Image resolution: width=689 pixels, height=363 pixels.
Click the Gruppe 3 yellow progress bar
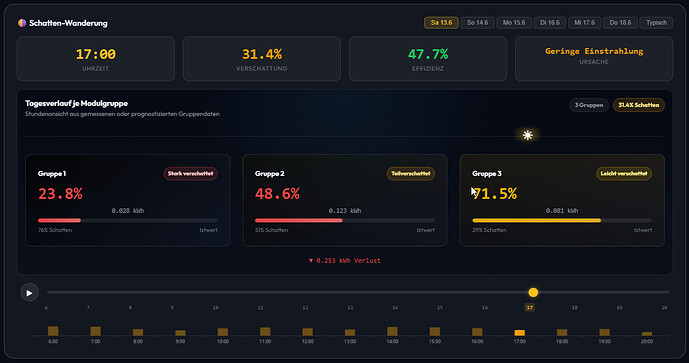537,220
